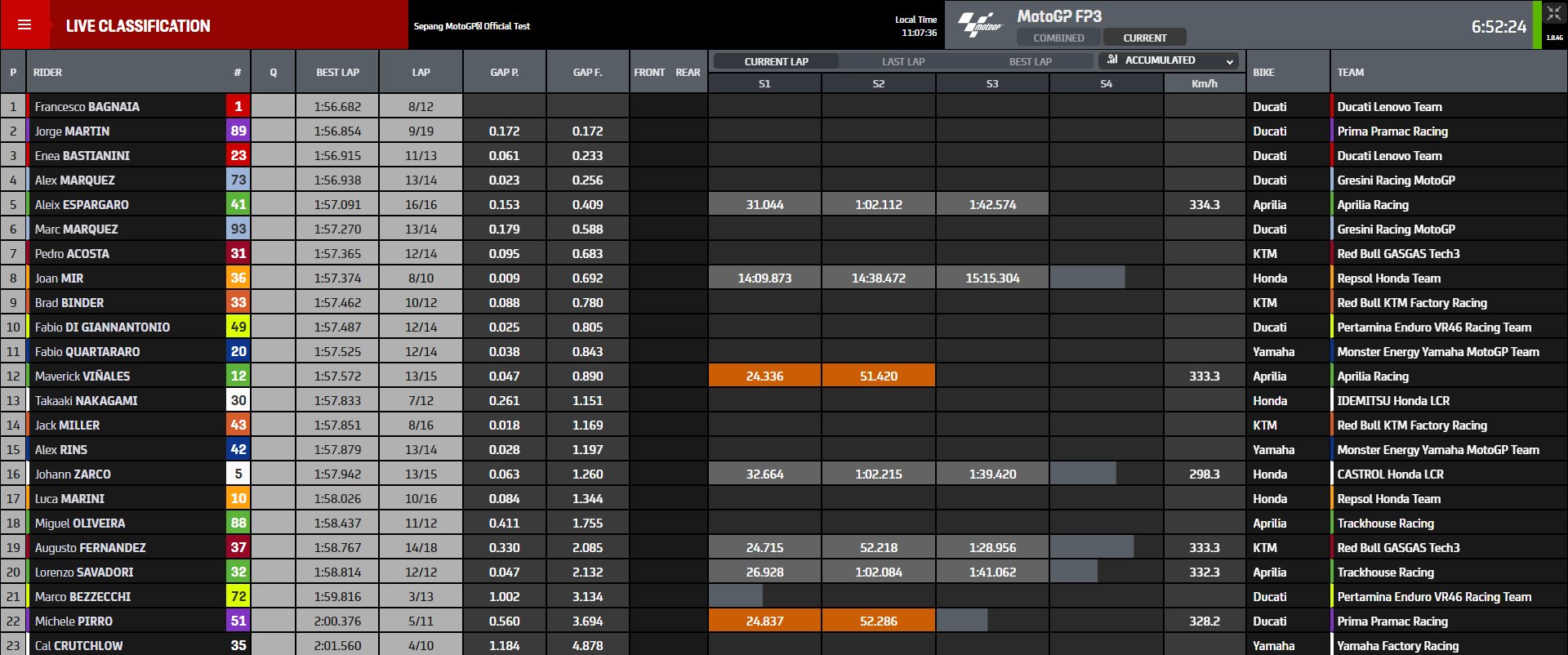Select rider Takaaki NAKAGAMI
The image size is (1568, 655).
point(86,401)
